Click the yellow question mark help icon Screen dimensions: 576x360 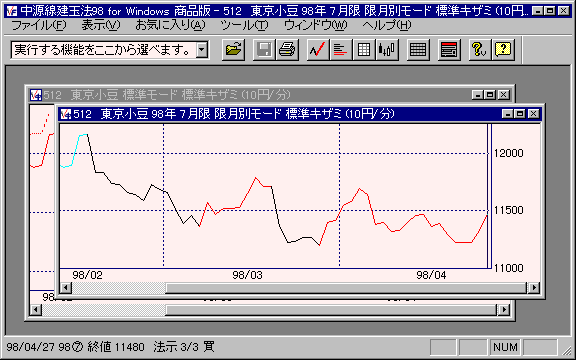point(503,49)
